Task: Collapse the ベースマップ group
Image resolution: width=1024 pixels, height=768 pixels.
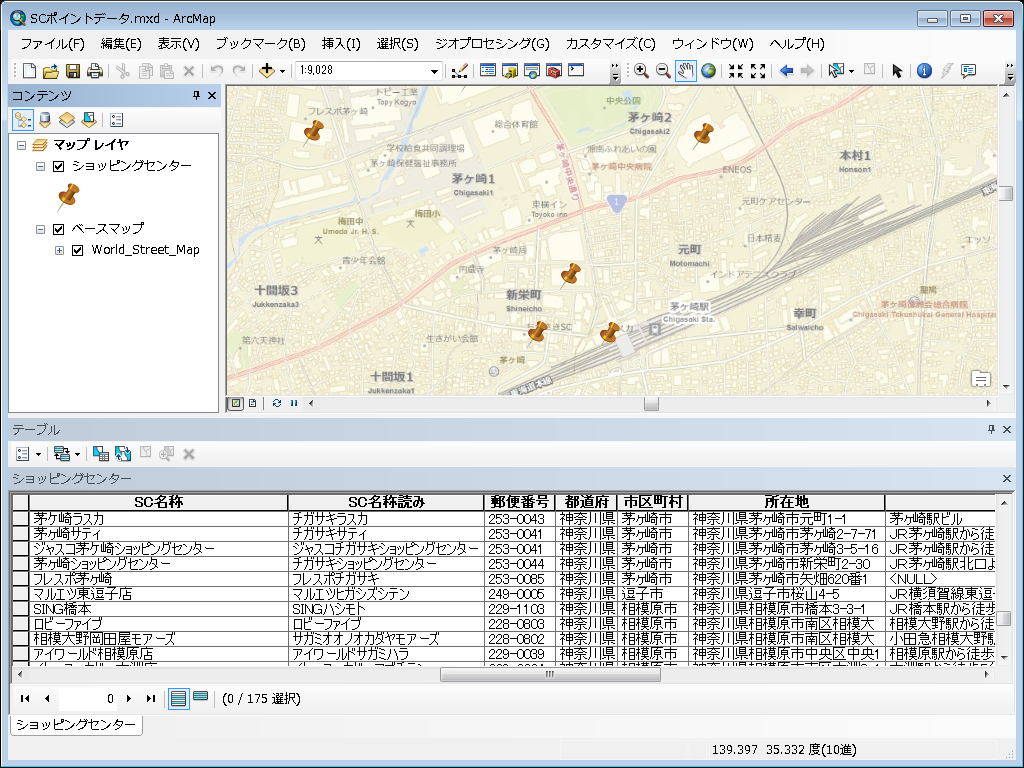Action: pos(40,229)
